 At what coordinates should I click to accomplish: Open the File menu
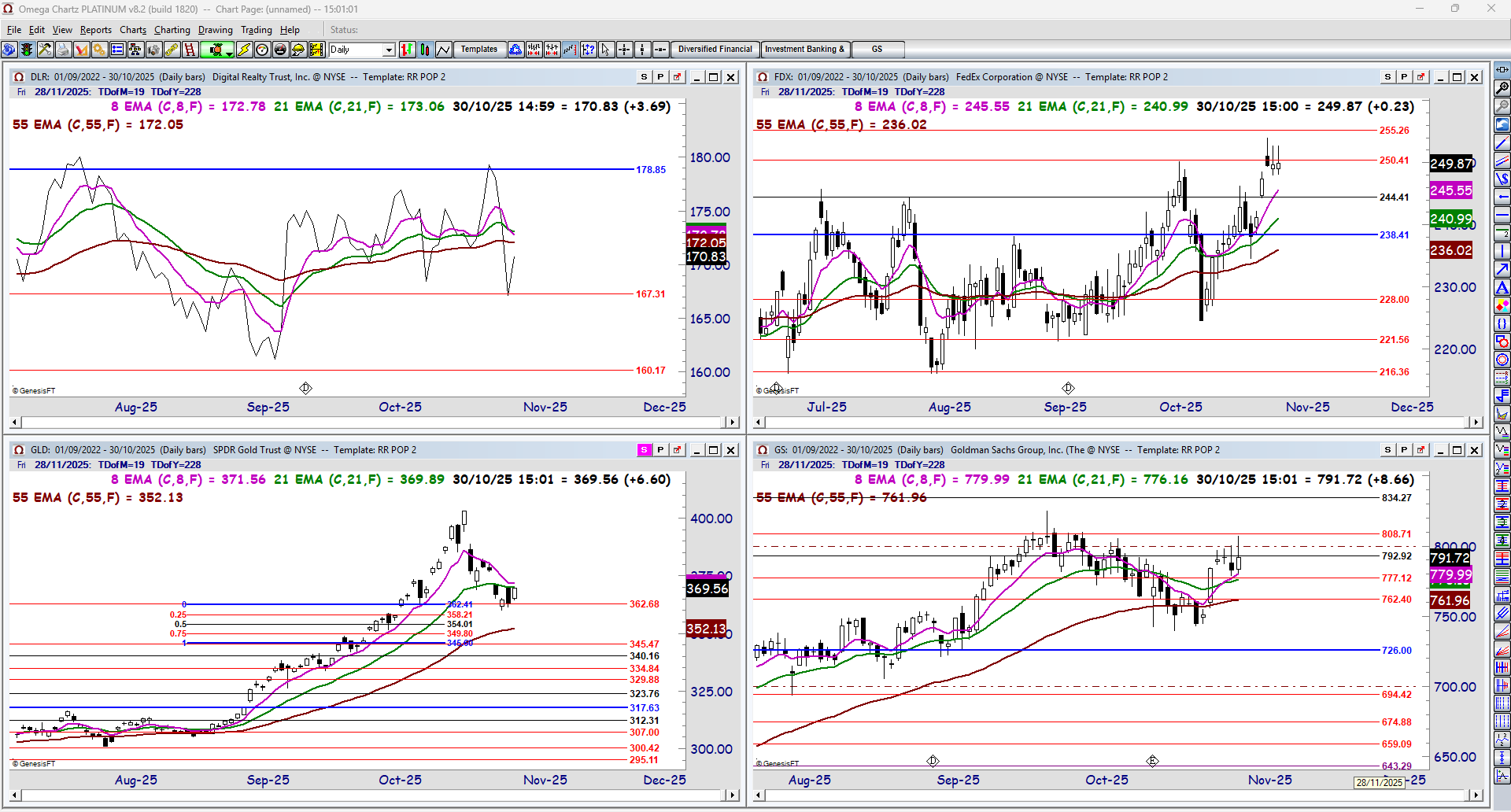point(14,30)
